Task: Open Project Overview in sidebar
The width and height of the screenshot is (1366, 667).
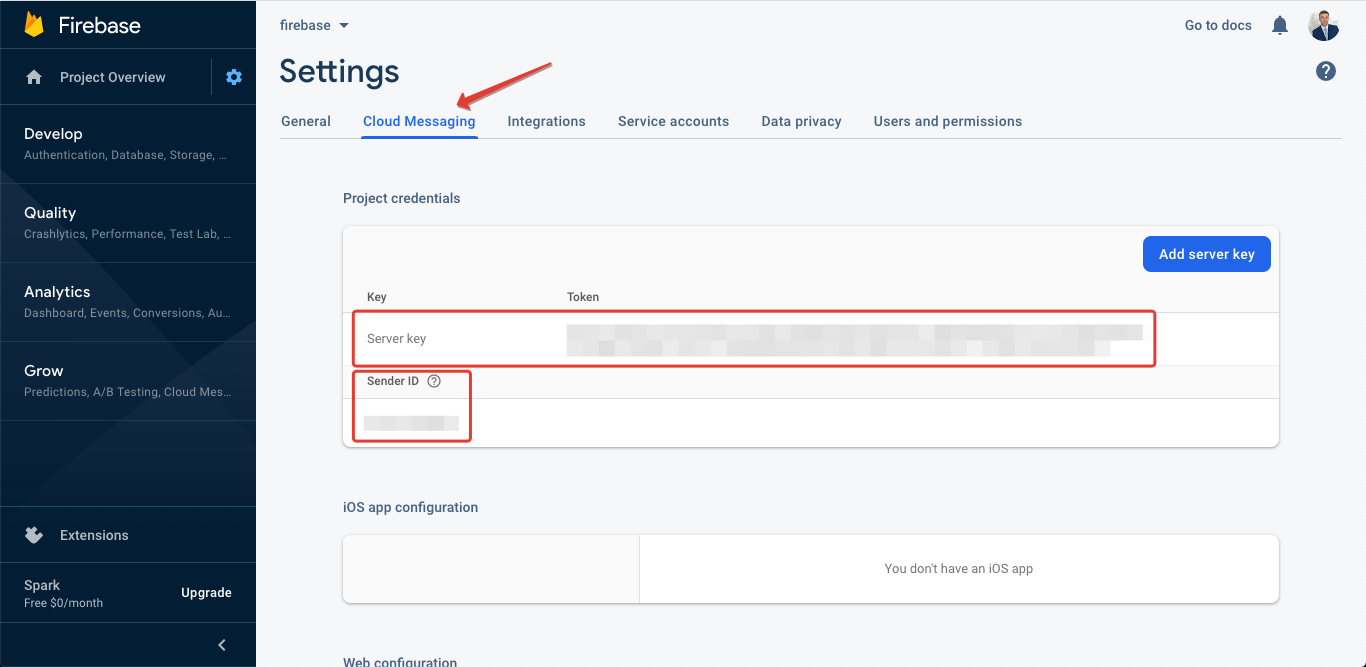Action: coord(113,77)
